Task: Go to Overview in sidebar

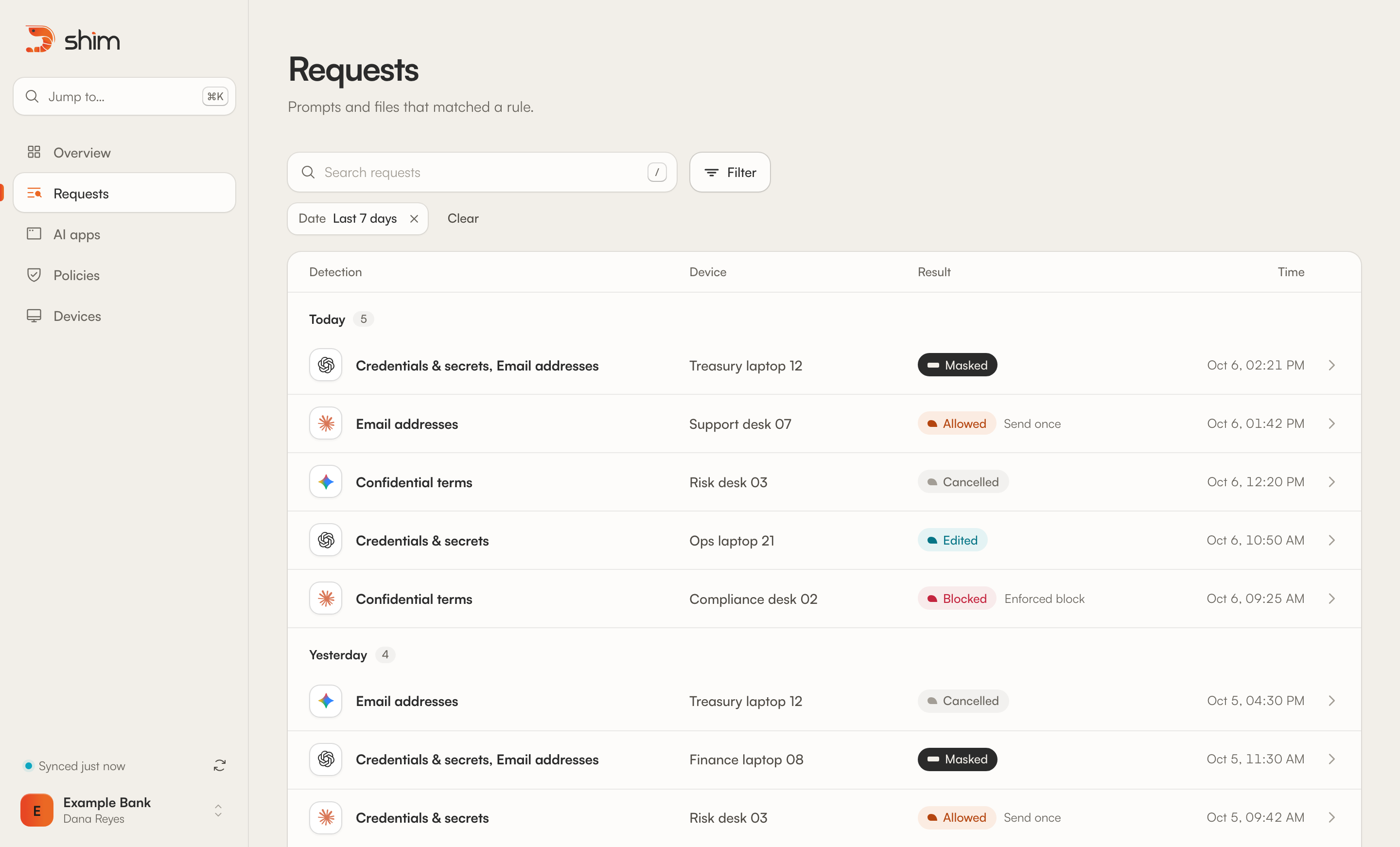Action: click(124, 152)
